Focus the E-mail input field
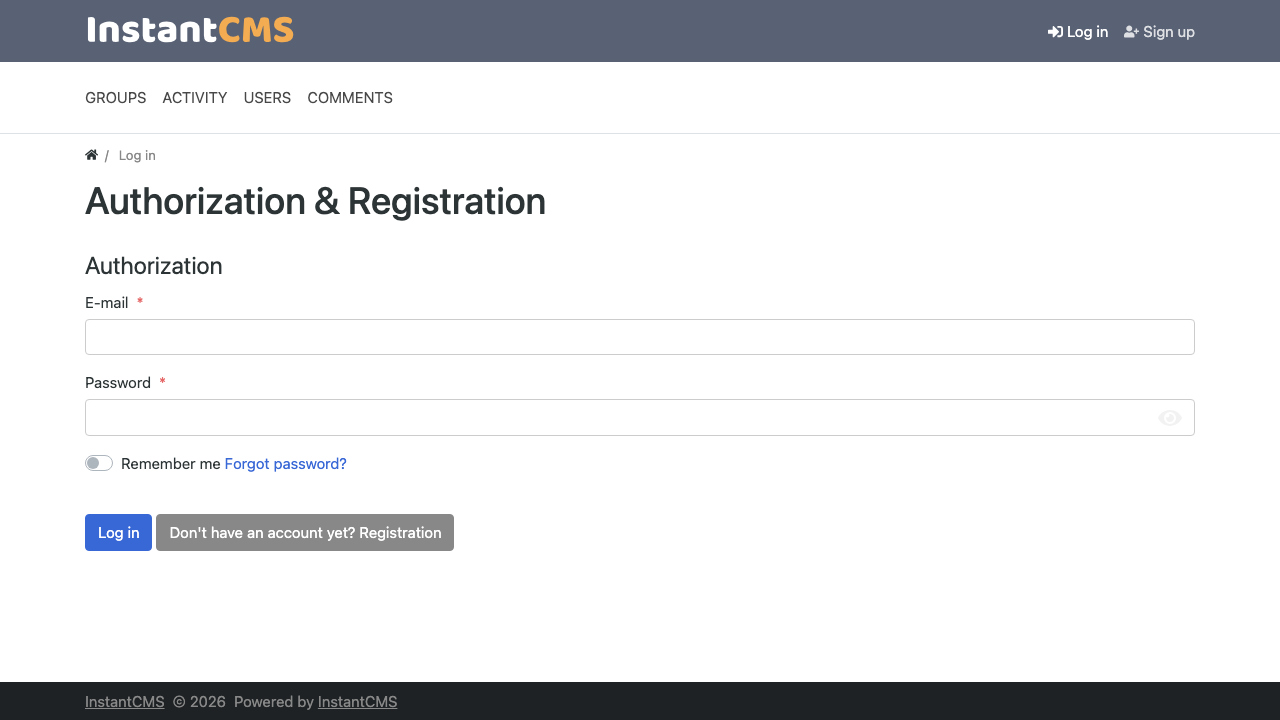 640,337
